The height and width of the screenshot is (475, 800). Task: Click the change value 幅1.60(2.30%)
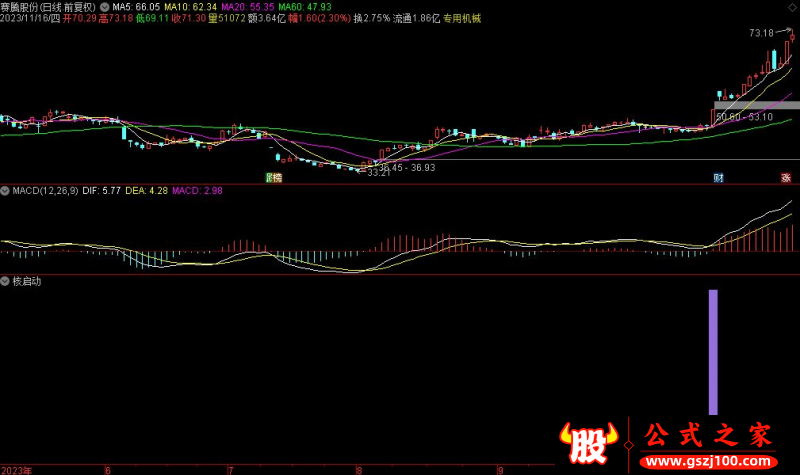[319, 18]
